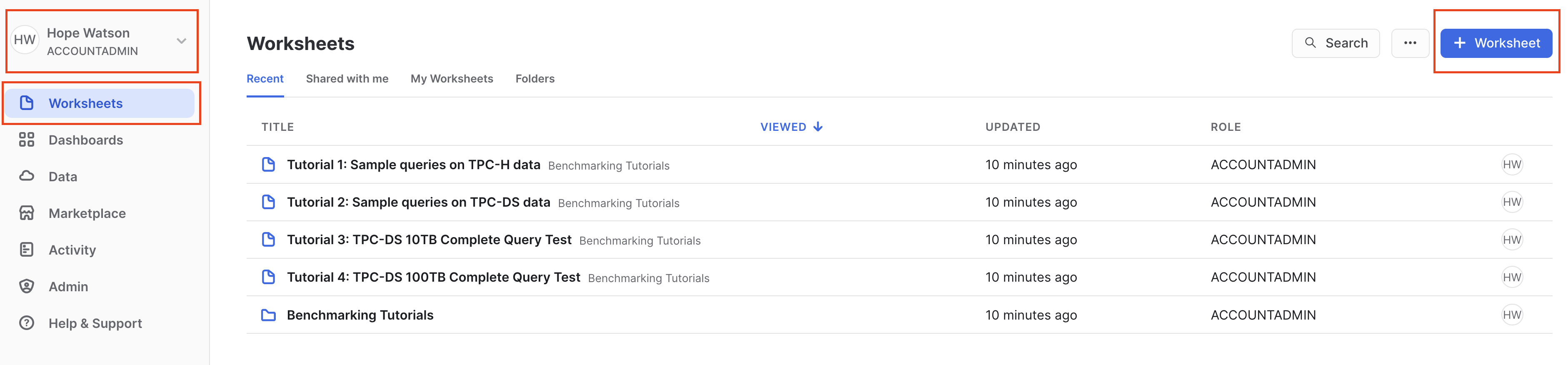The height and width of the screenshot is (365, 1568).
Task: Click the Data cloud icon
Action: point(26,176)
